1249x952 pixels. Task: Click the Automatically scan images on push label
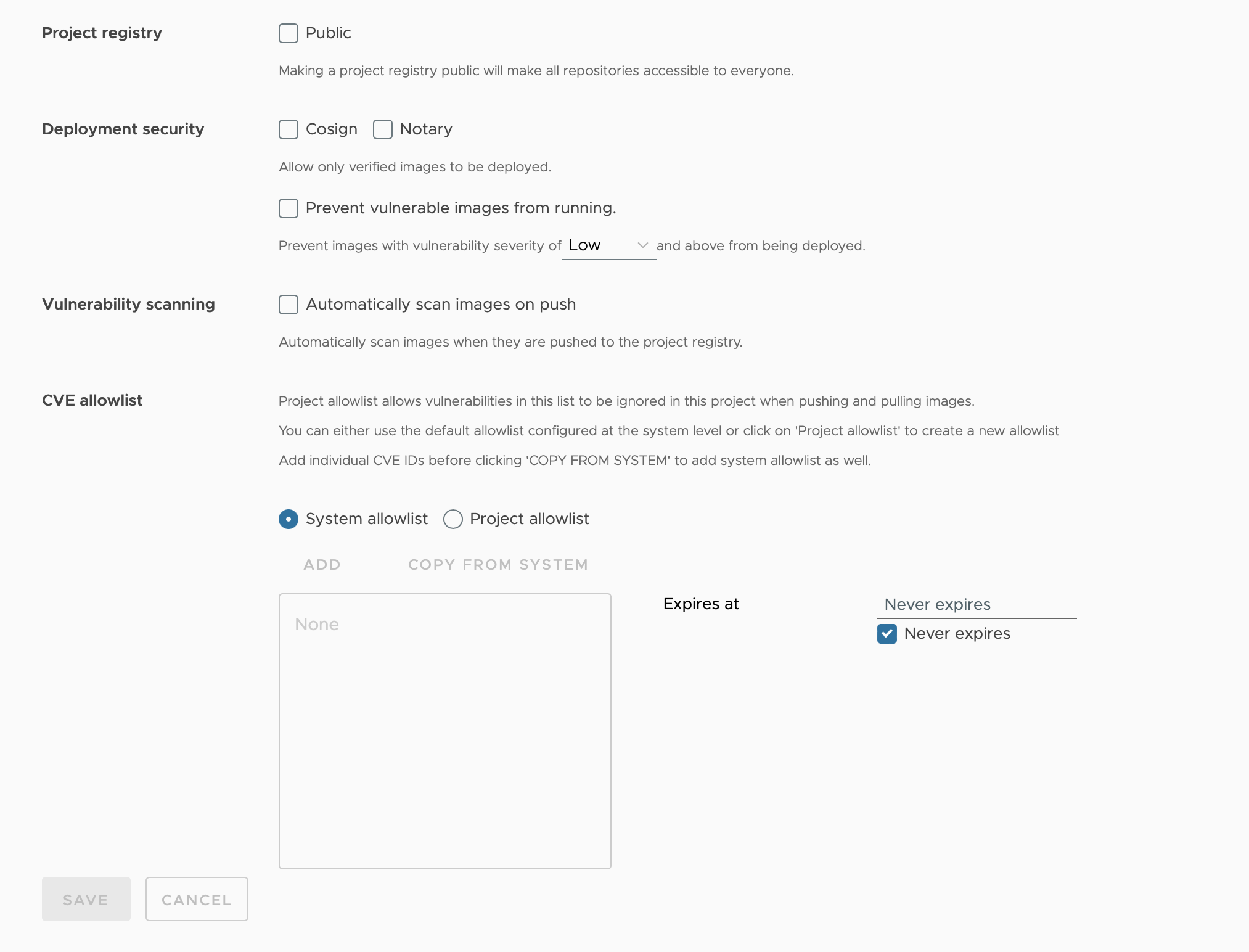point(441,305)
